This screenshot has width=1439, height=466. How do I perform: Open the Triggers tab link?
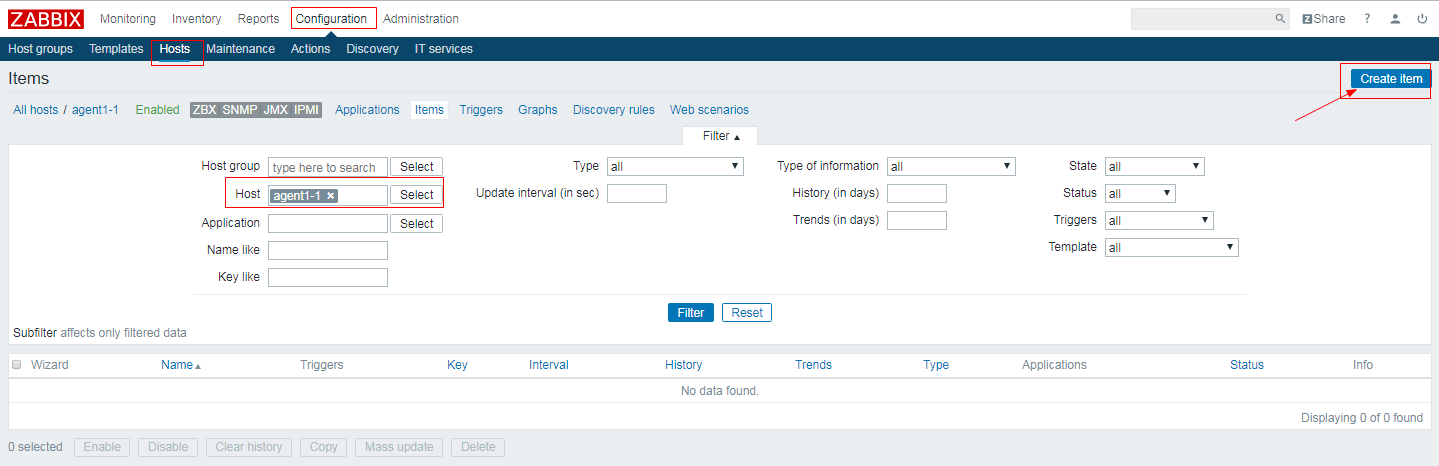[481, 110]
